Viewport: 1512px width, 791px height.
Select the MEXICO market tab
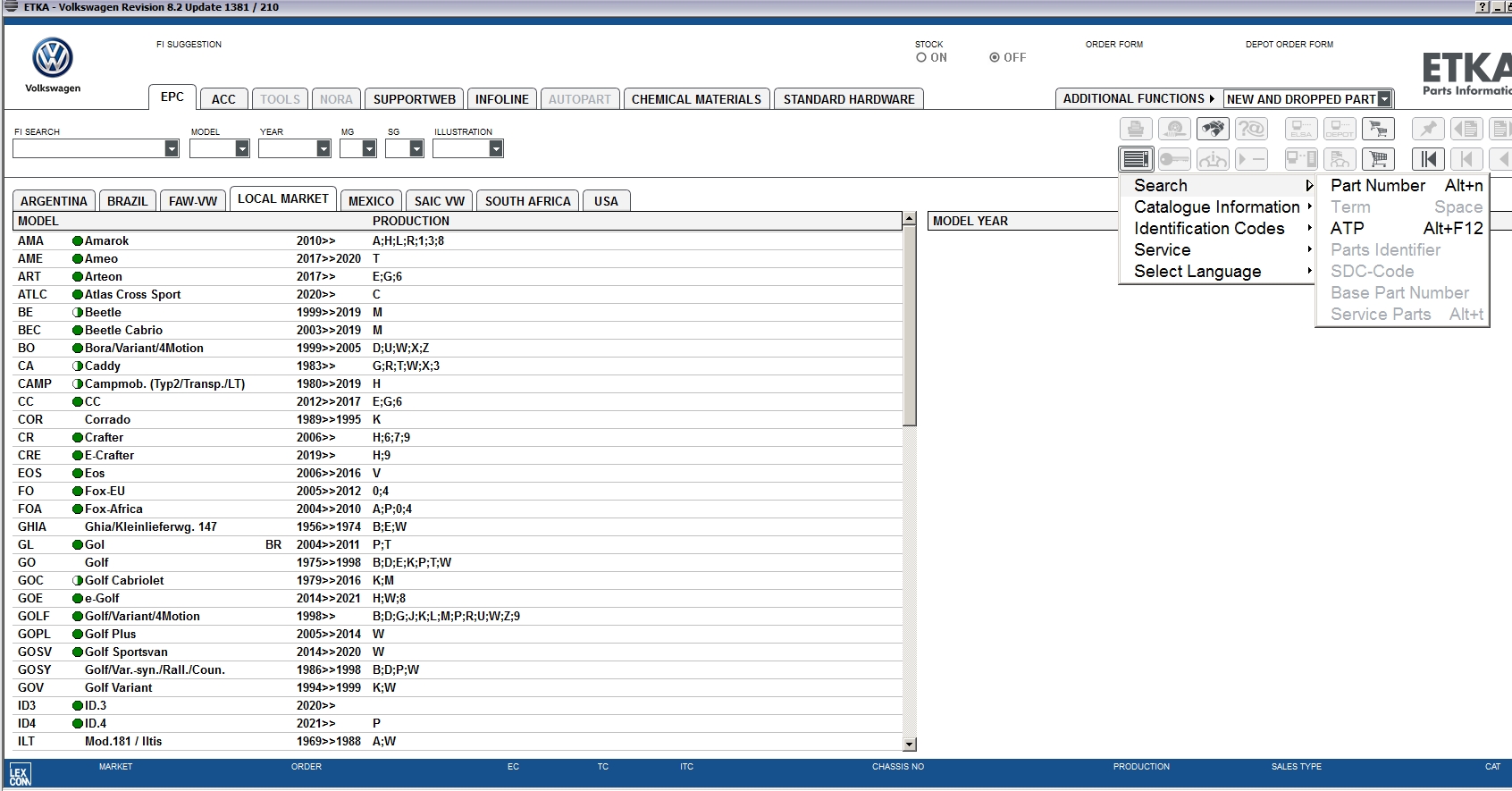(371, 201)
